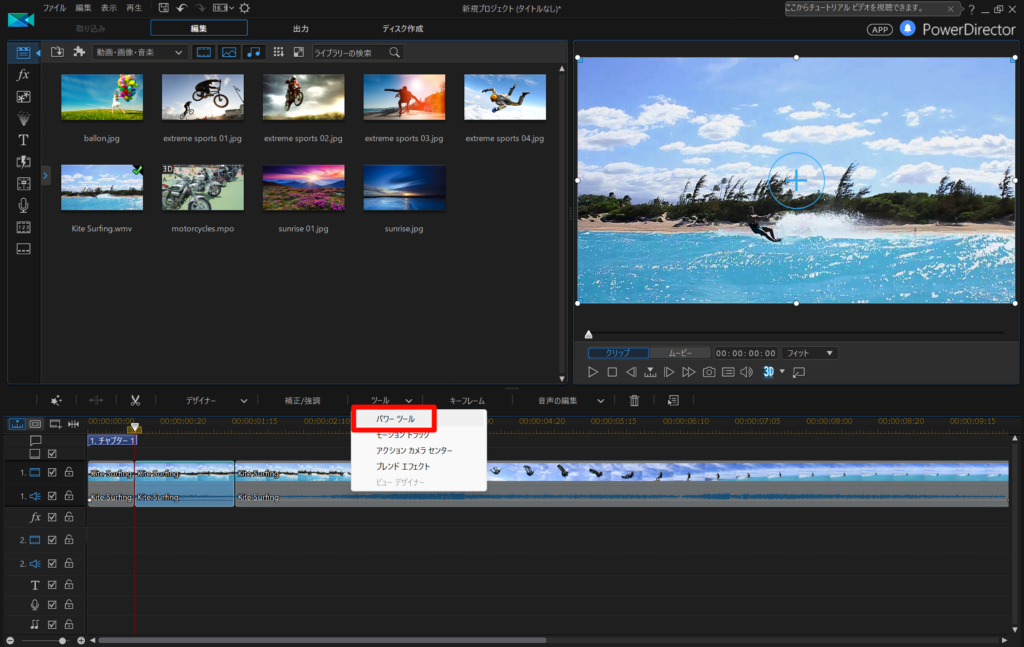This screenshot has height=647, width=1024.
Task: Open media type filter dropdown in library
Action: (x=139, y=52)
